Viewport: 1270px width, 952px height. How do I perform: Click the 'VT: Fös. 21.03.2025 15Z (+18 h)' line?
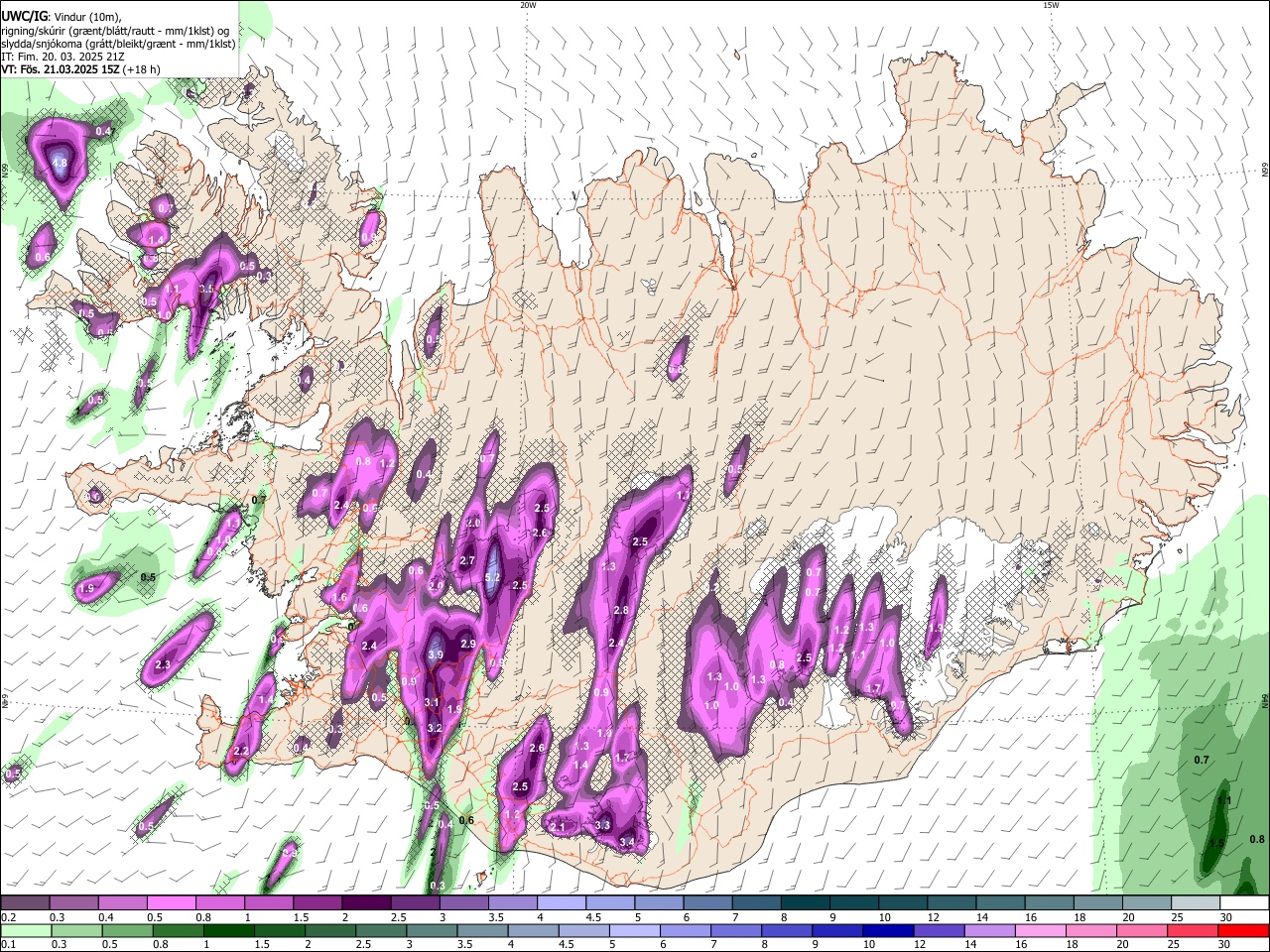[x=80, y=69]
